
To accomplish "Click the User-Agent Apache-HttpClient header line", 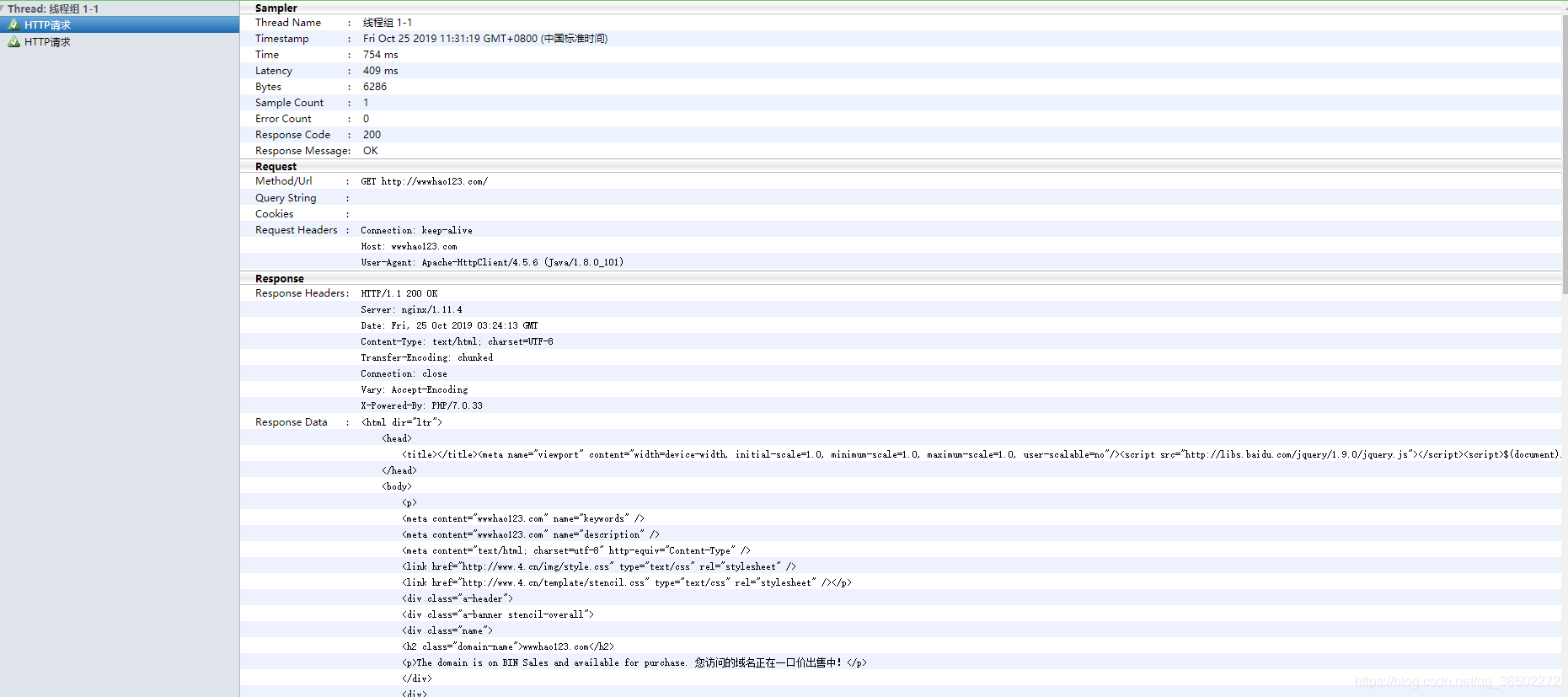I will (x=492, y=262).
